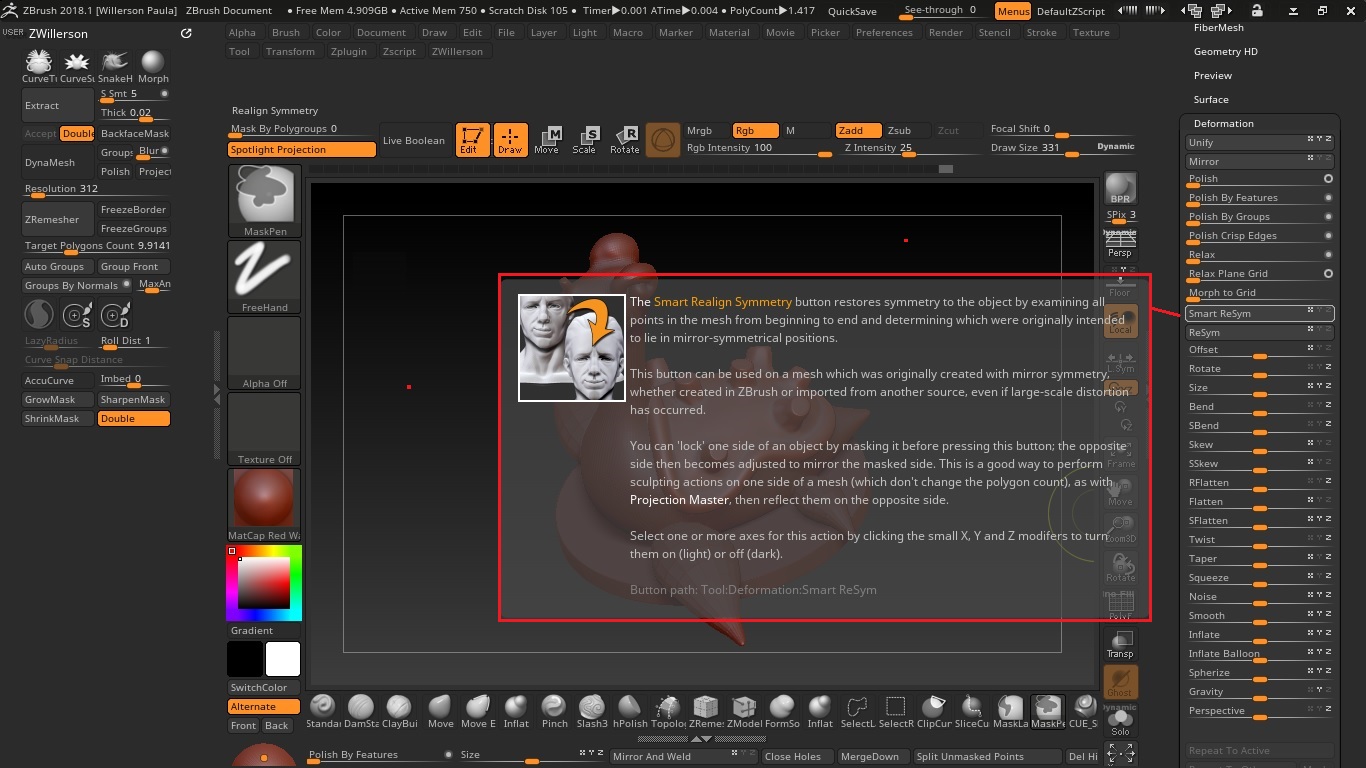Toggle Double in the Extract section
The width and height of the screenshot is (1366, 768).
click(x=77, y=133)
